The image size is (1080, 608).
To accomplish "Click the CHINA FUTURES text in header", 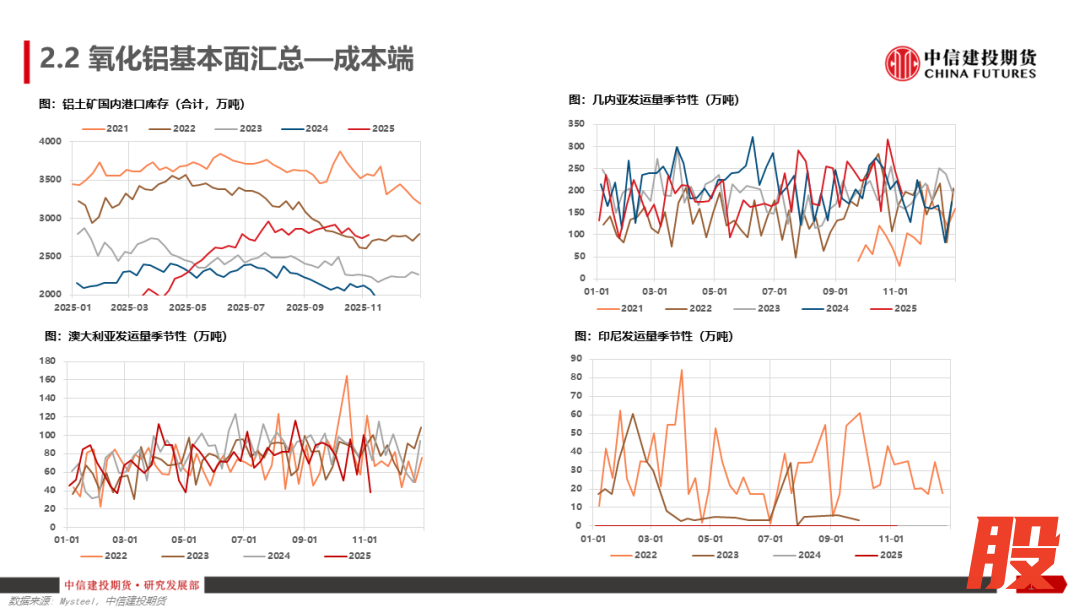I will pyautogui.click(x=980, y=74).
